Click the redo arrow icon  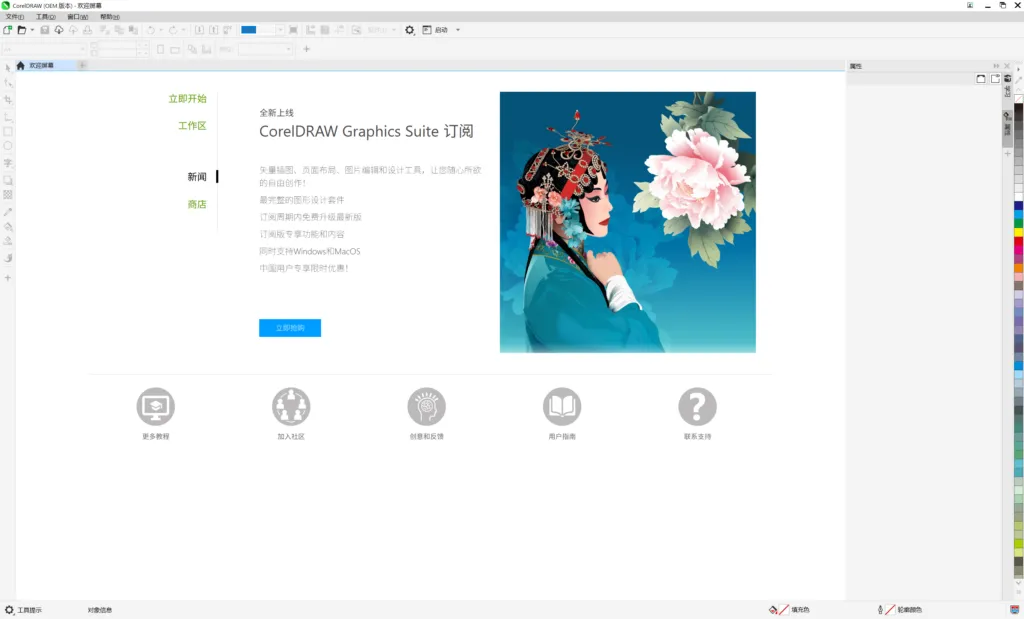(173, 30)
